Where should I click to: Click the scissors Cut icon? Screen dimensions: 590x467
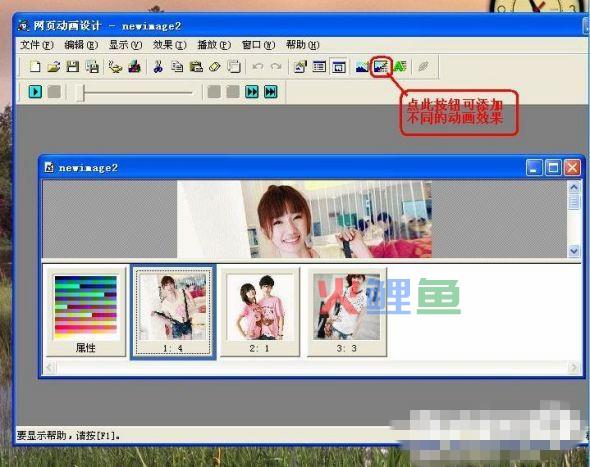coord(158,67)
